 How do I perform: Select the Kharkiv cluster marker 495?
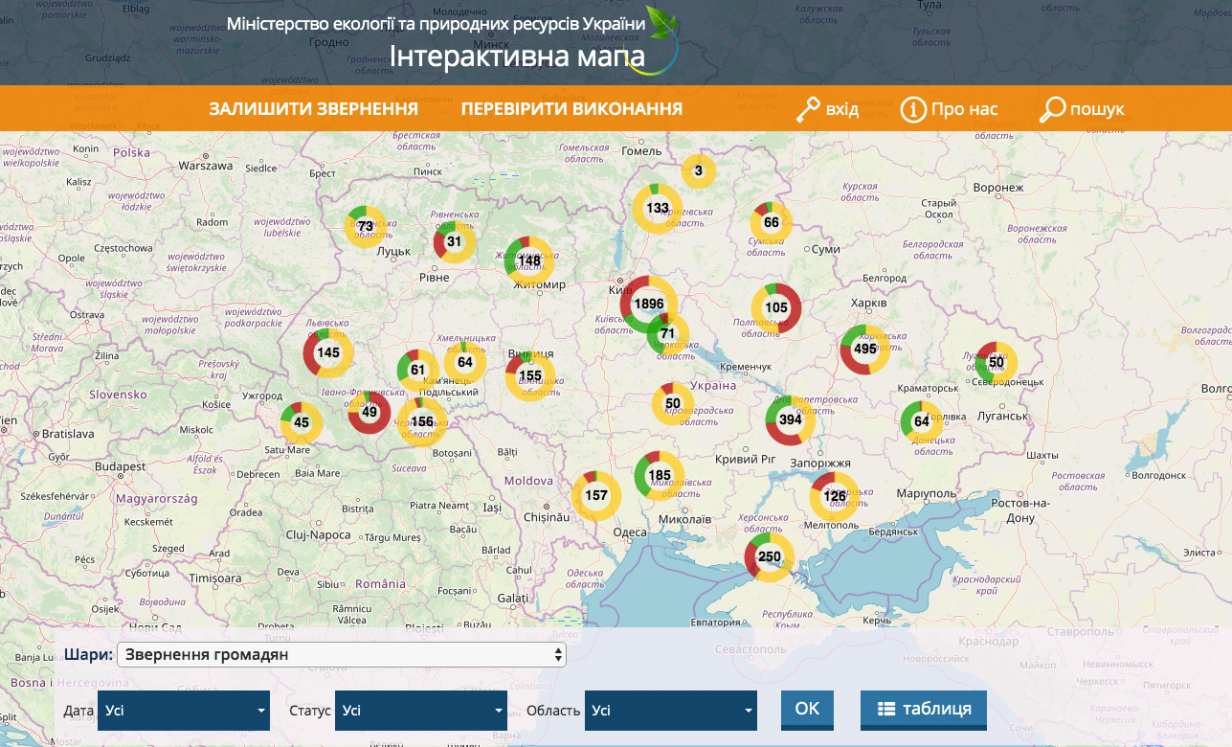click(x=865, y=349)
